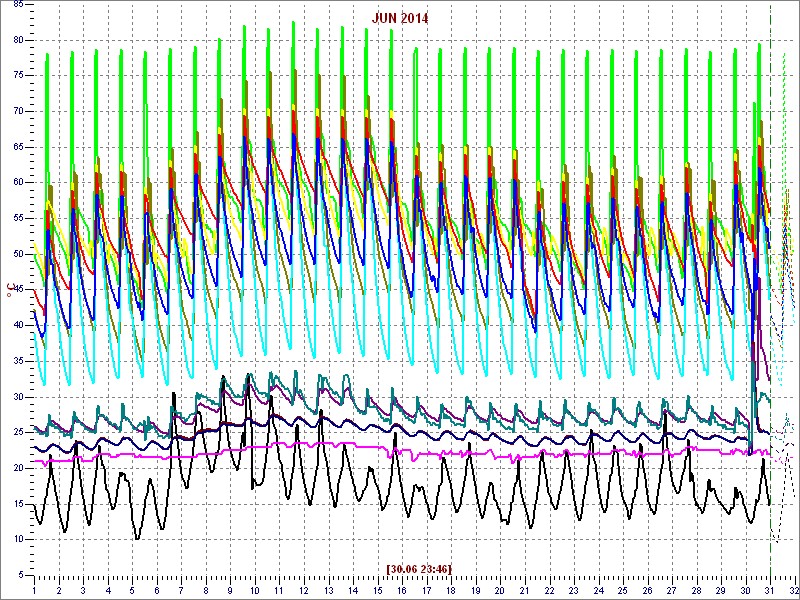Image resolution: width=800 pixels, height=600 pixels.
Task: Select day 15 on the x-axis
Action: [378, 590]
